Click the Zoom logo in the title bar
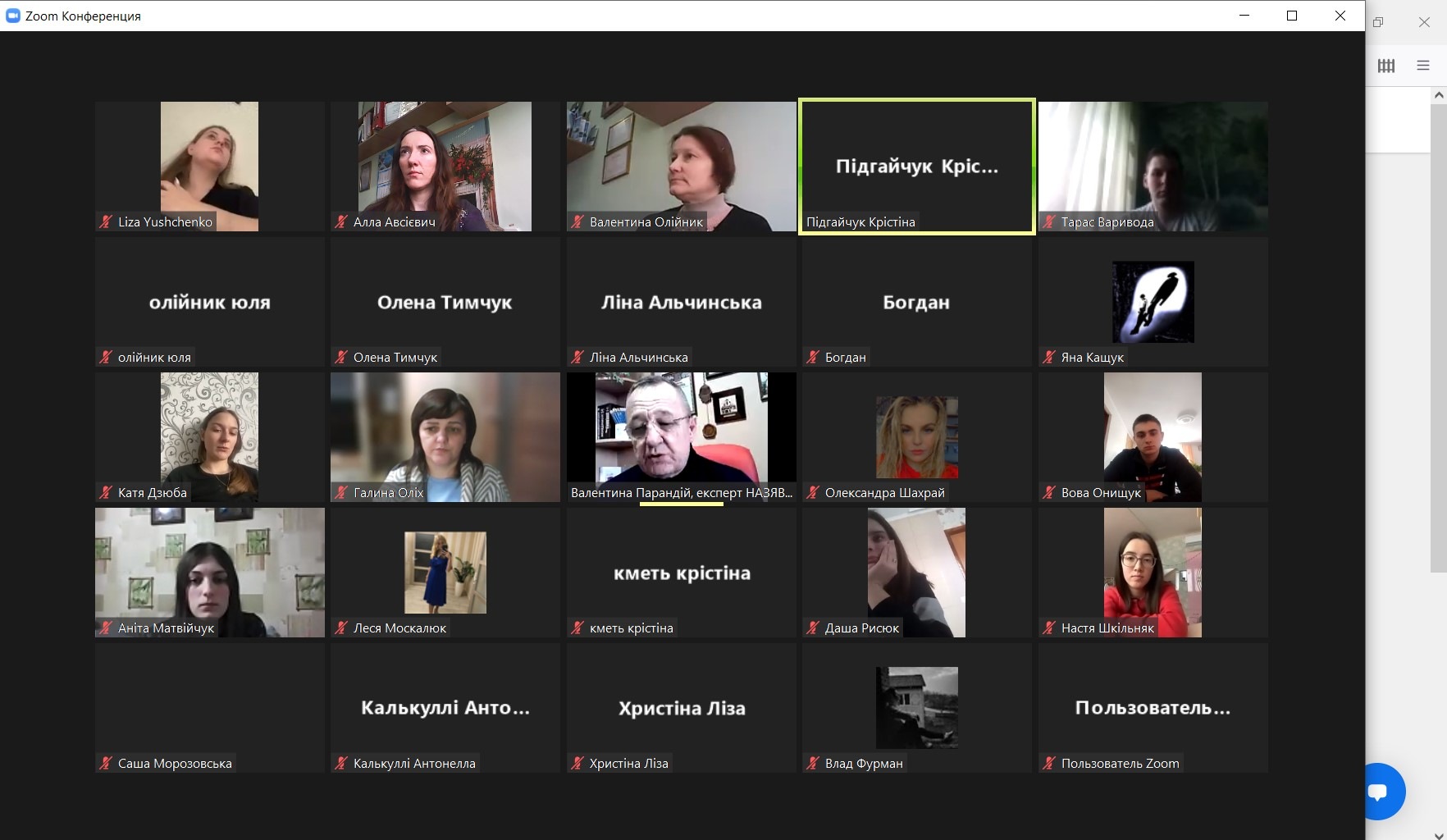Image resolution: width=1447 pixels, height=840 pixels. click(x=12, y=16)
